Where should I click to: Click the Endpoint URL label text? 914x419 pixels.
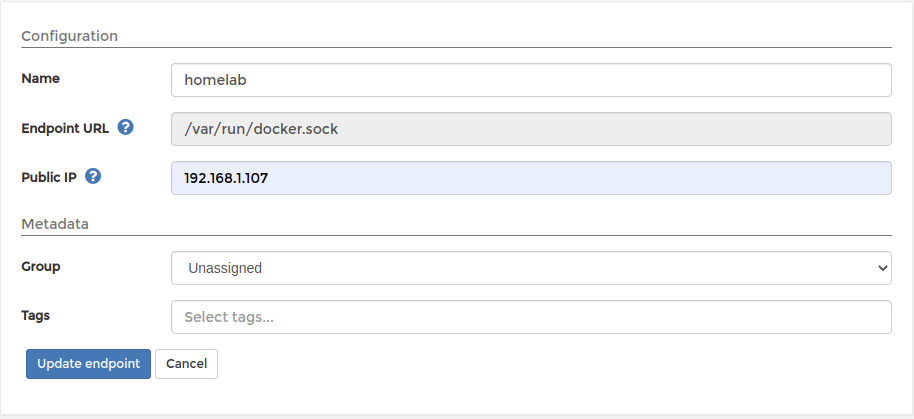pyautogui.click(x=65, y=129)
